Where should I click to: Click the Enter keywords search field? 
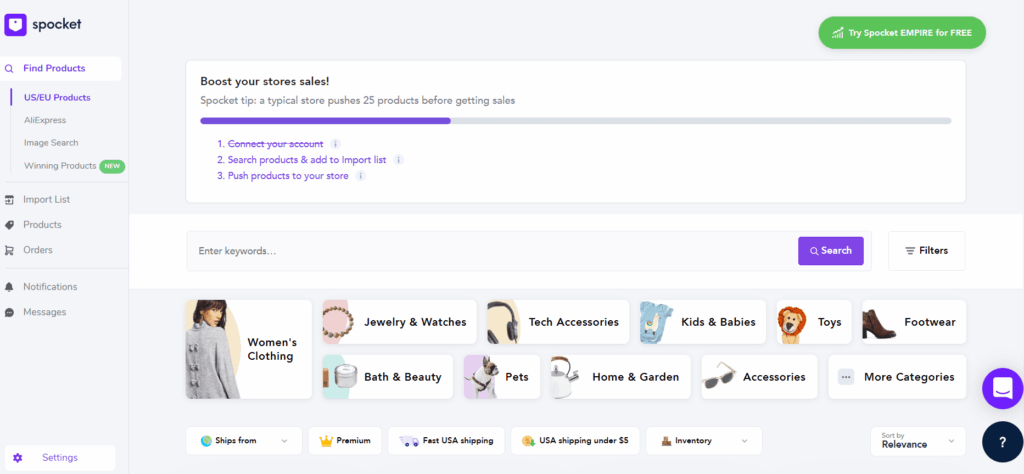(x=492, y=251)
